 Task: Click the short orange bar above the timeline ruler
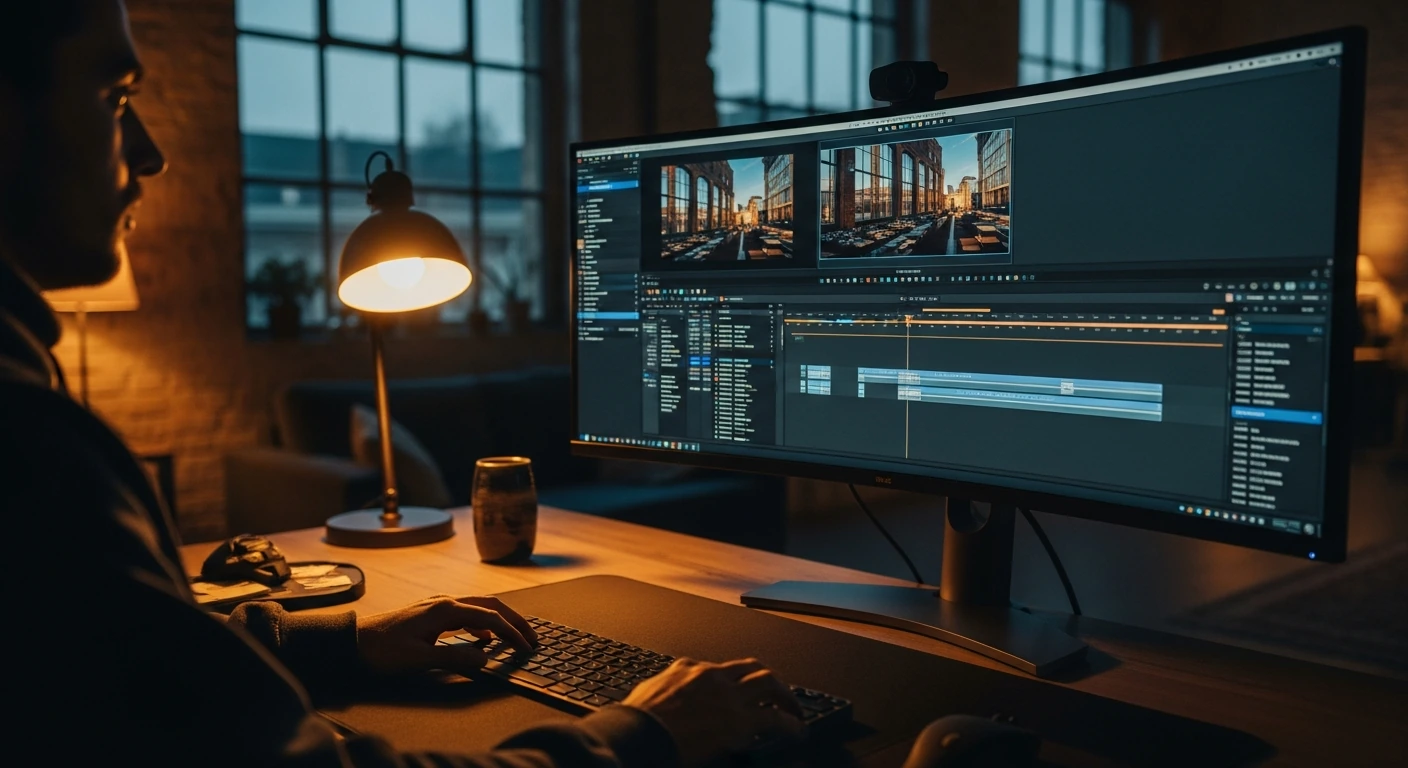[x=955, y=310]
